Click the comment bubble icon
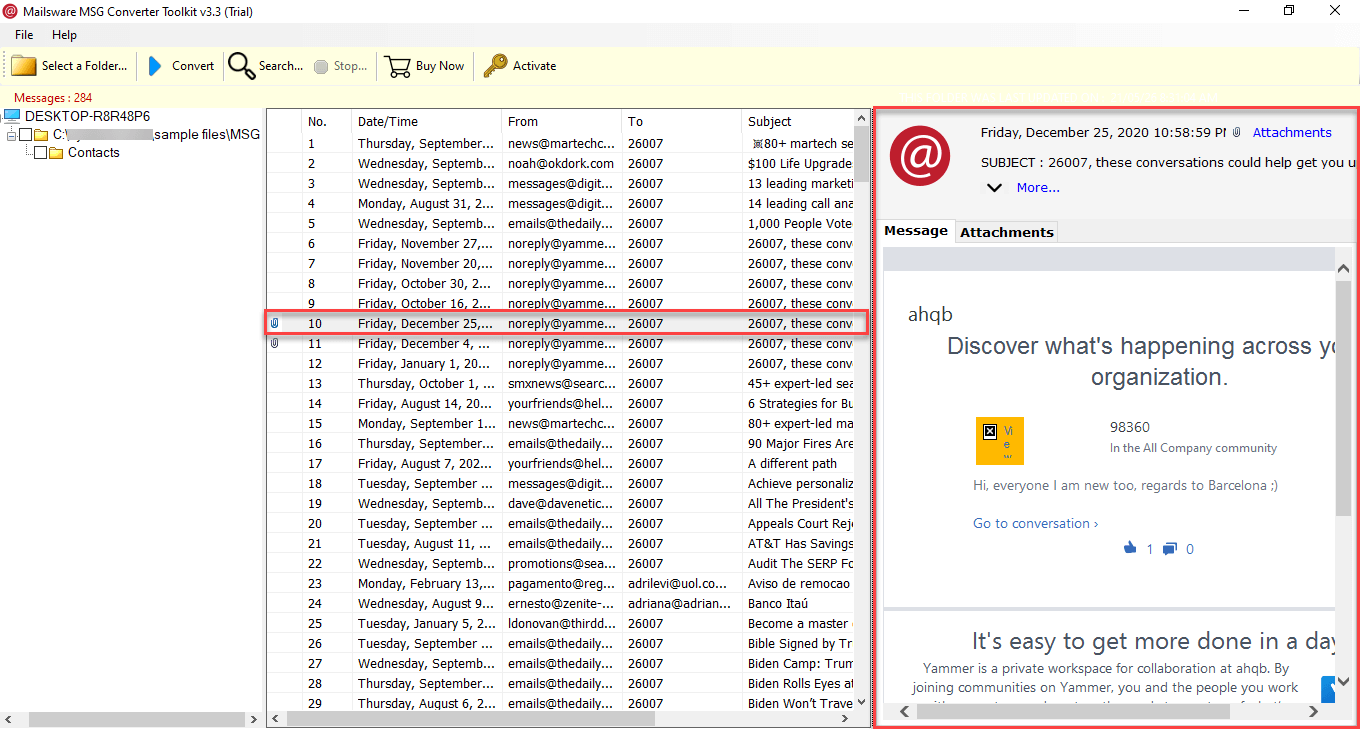Image resolution: width=1360 pixels, height=729 pixels. coord(1170,548)
